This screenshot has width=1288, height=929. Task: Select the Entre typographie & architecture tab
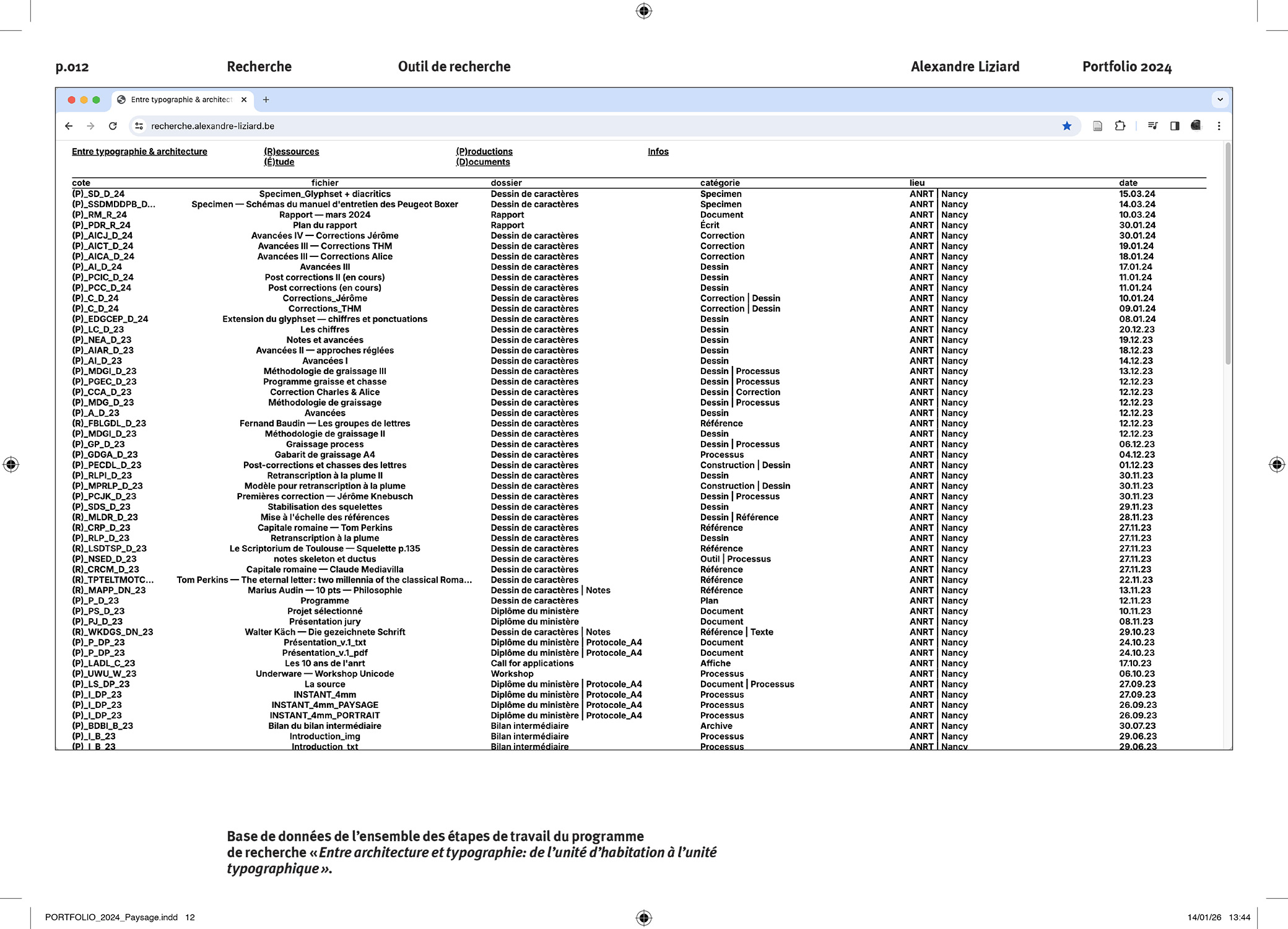click(x=180, y=100)
